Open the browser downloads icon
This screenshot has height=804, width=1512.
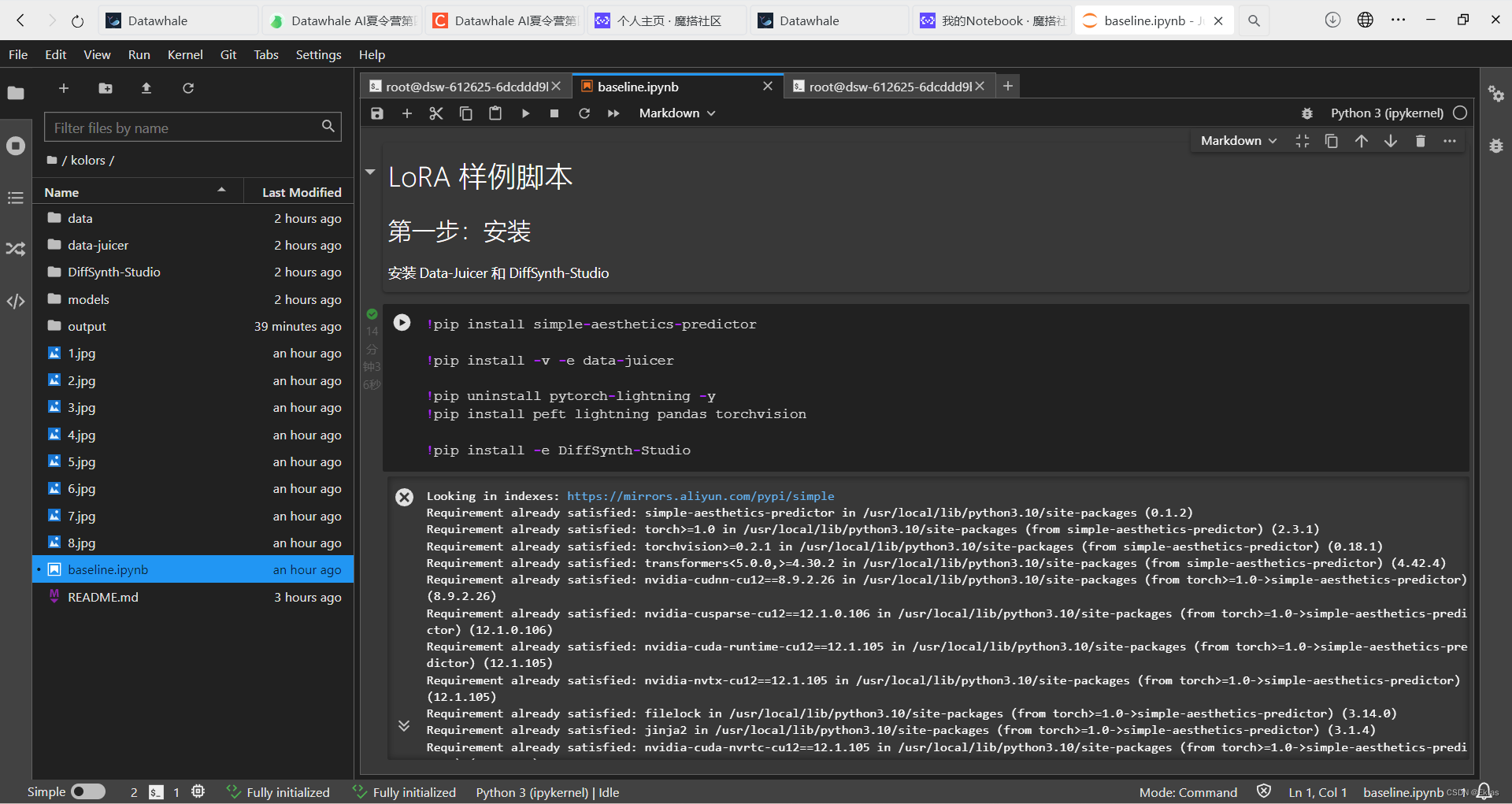(x=1332, y=20)
